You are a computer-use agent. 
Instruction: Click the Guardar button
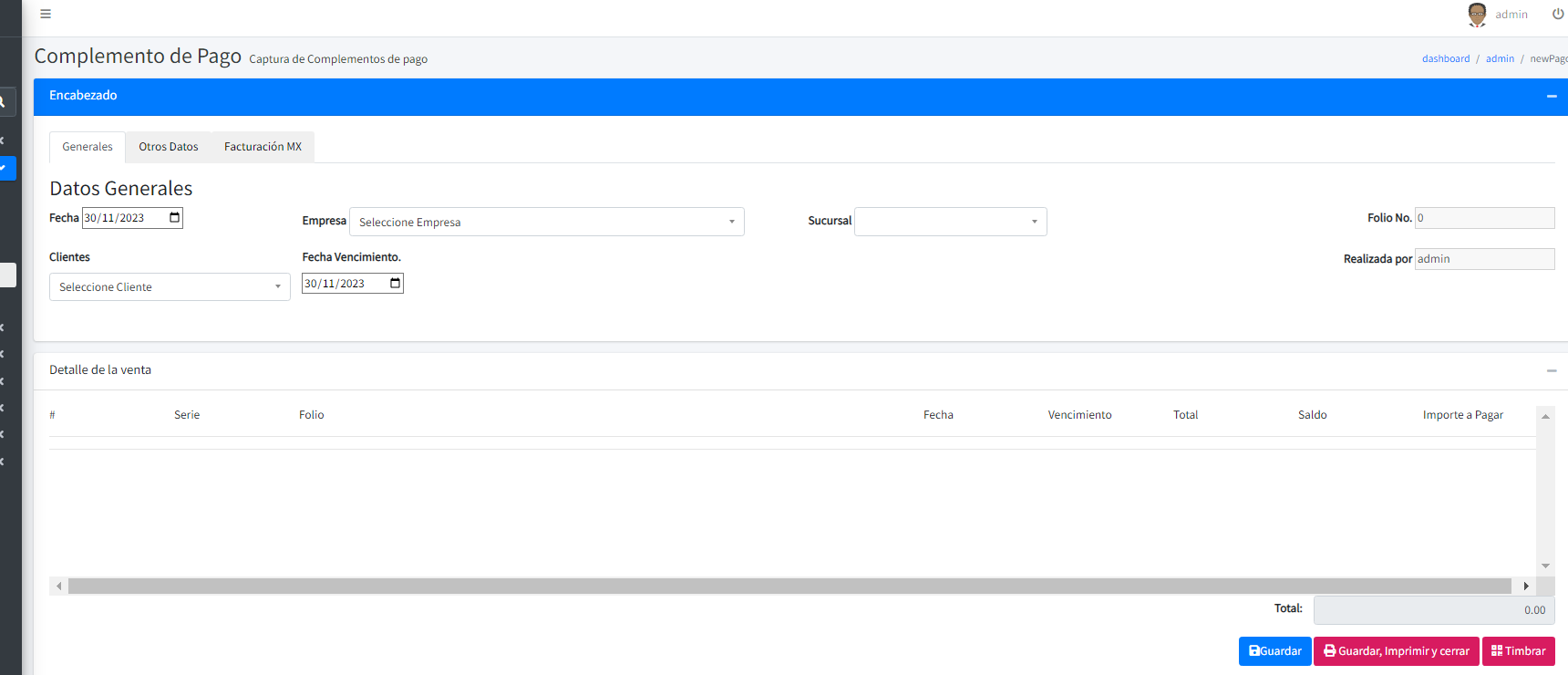tap(1274, 651)
